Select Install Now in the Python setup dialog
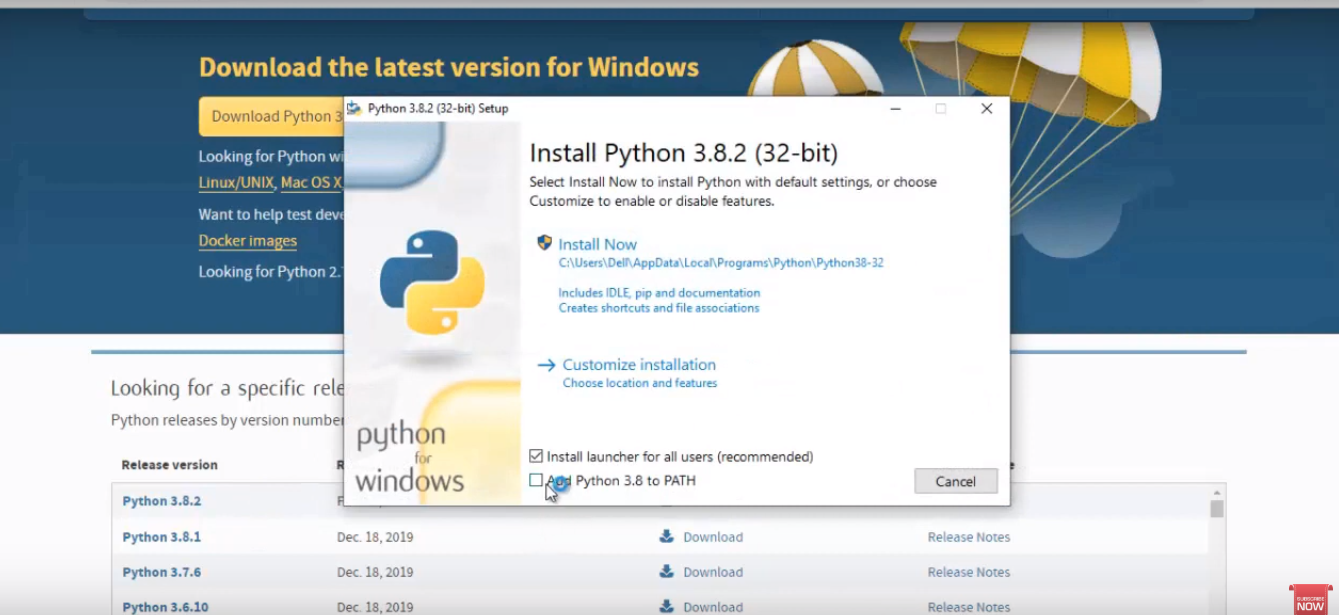Screen dimensions: 1339x615 click(x=597, y=243)
